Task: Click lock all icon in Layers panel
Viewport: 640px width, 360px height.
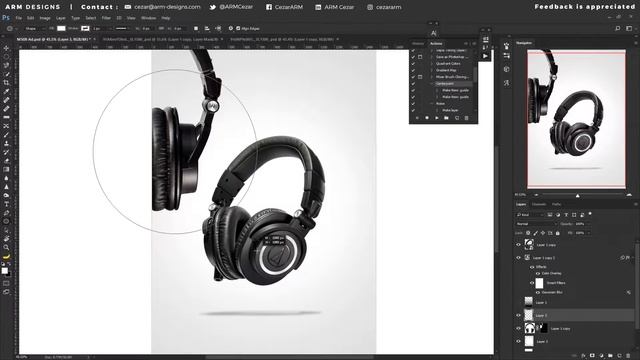Action: pos(558,233)
